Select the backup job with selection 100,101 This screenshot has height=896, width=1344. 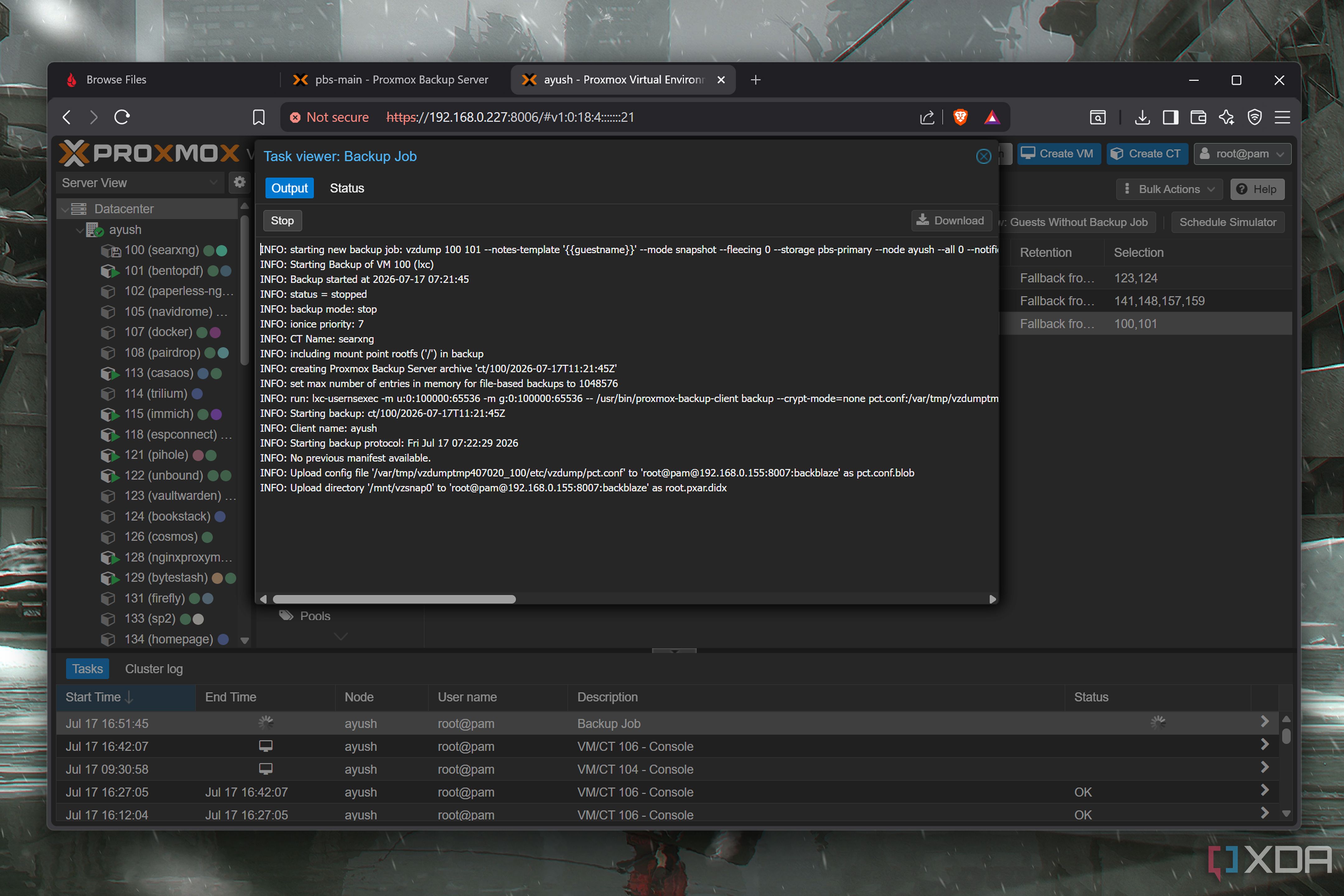(x=1146, y=324)
